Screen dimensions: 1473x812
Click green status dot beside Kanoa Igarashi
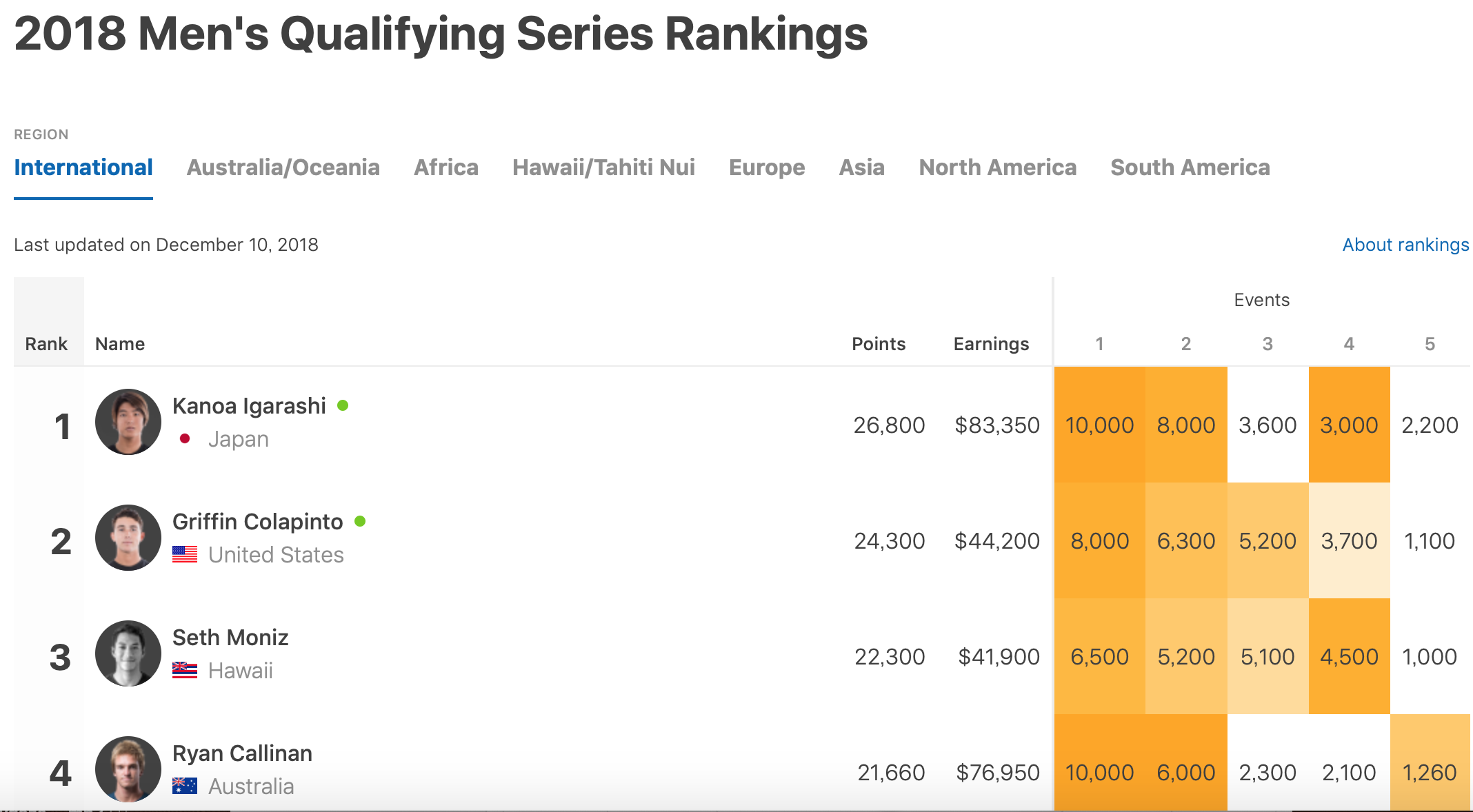(x=343, y=405)
